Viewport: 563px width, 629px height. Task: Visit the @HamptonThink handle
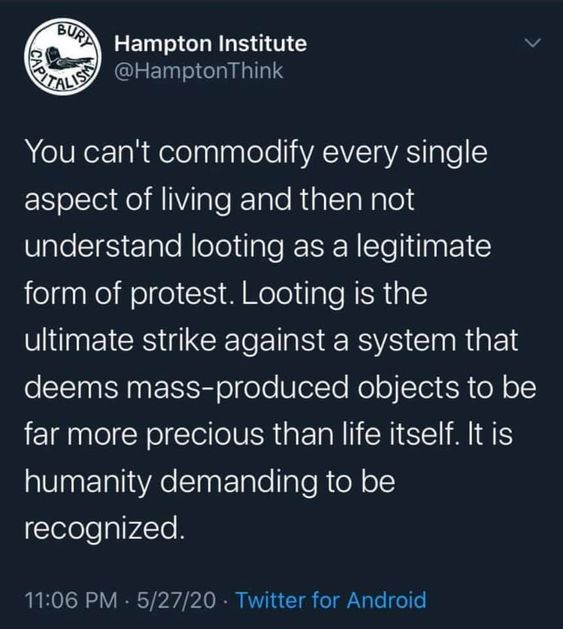[x=199, y=71]
